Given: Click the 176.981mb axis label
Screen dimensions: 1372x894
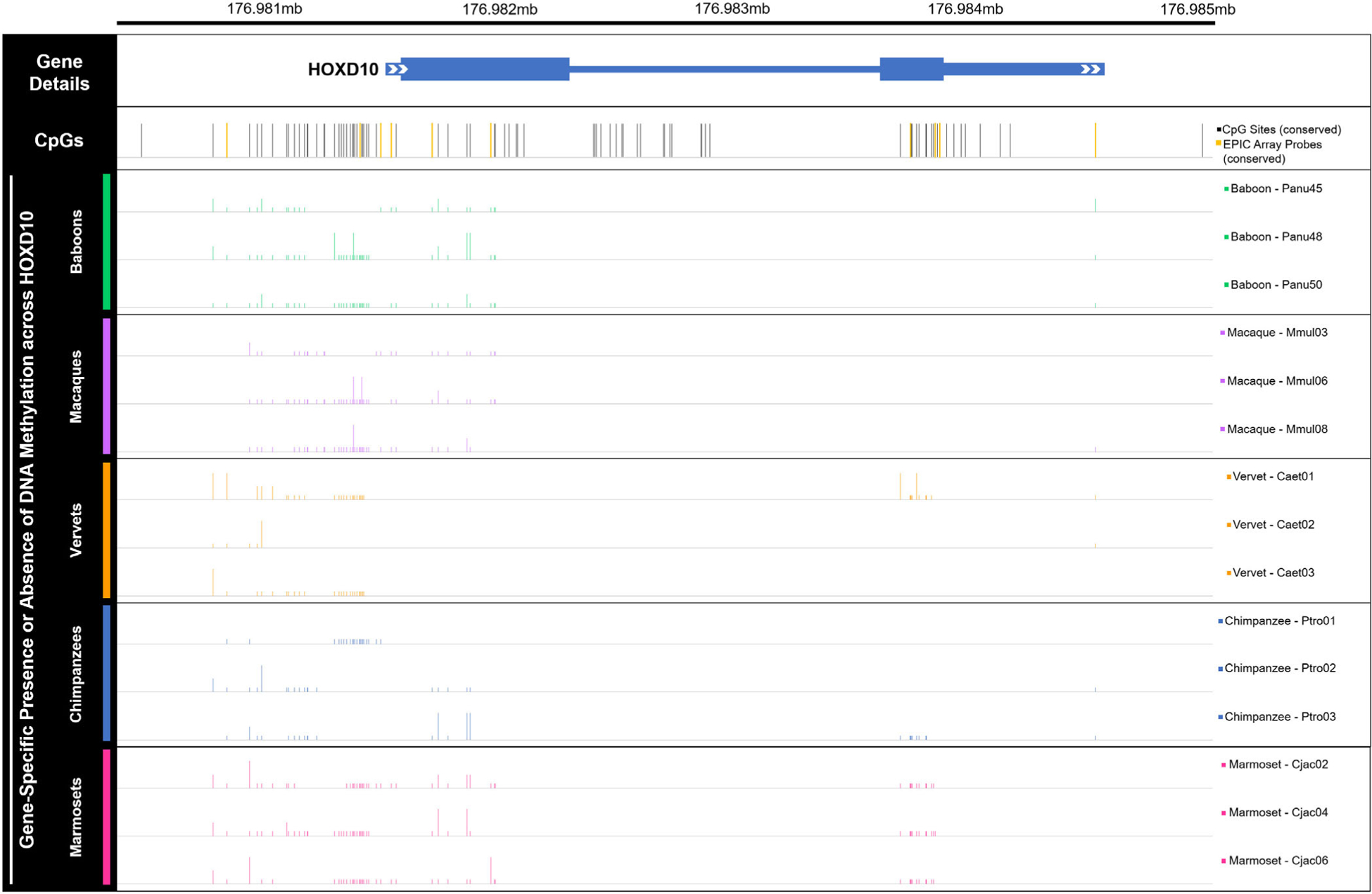Looking at the screenshot, I should point(265,9).
